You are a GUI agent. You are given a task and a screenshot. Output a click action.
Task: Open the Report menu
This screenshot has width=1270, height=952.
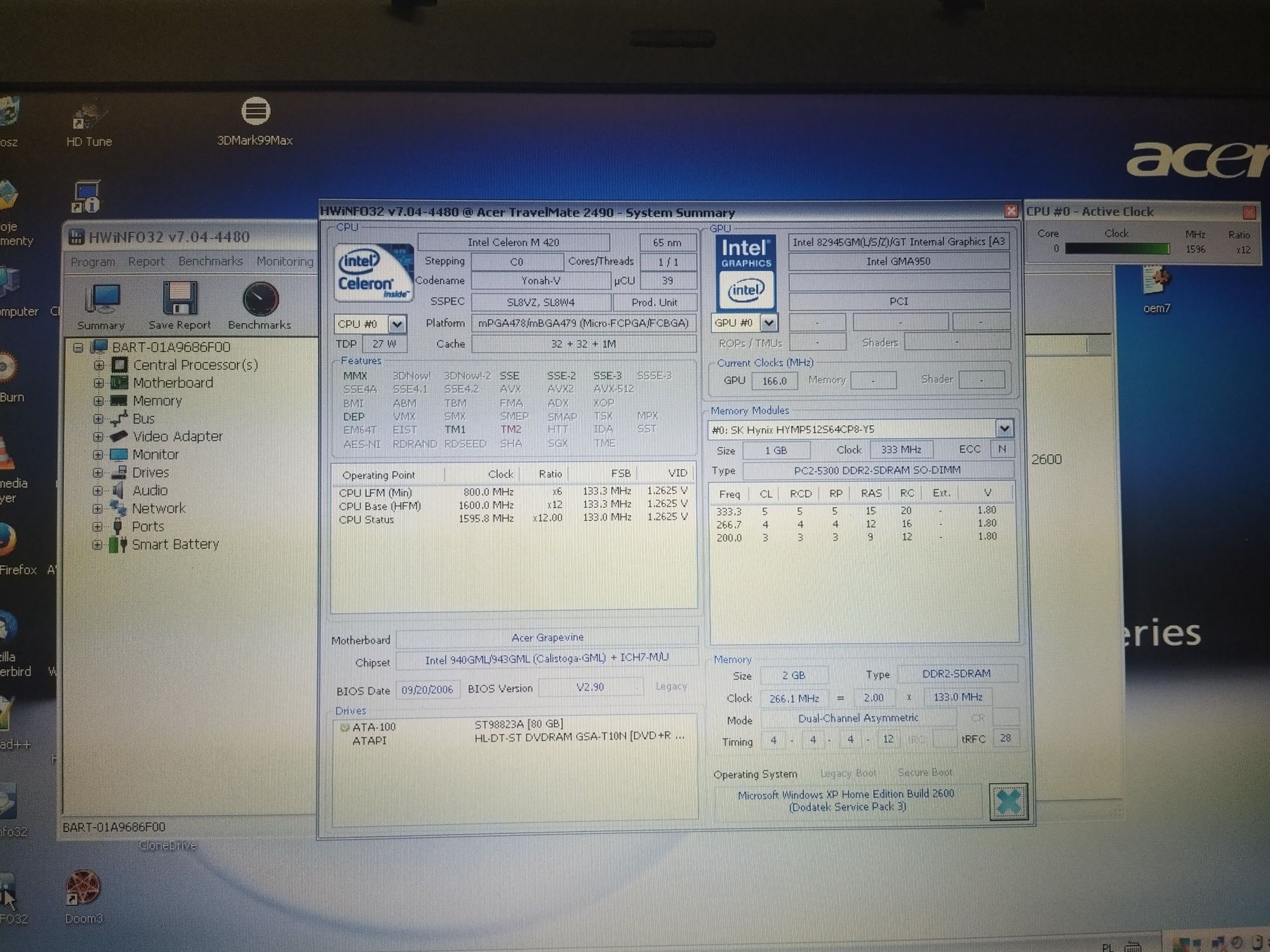tap(146, 261)
